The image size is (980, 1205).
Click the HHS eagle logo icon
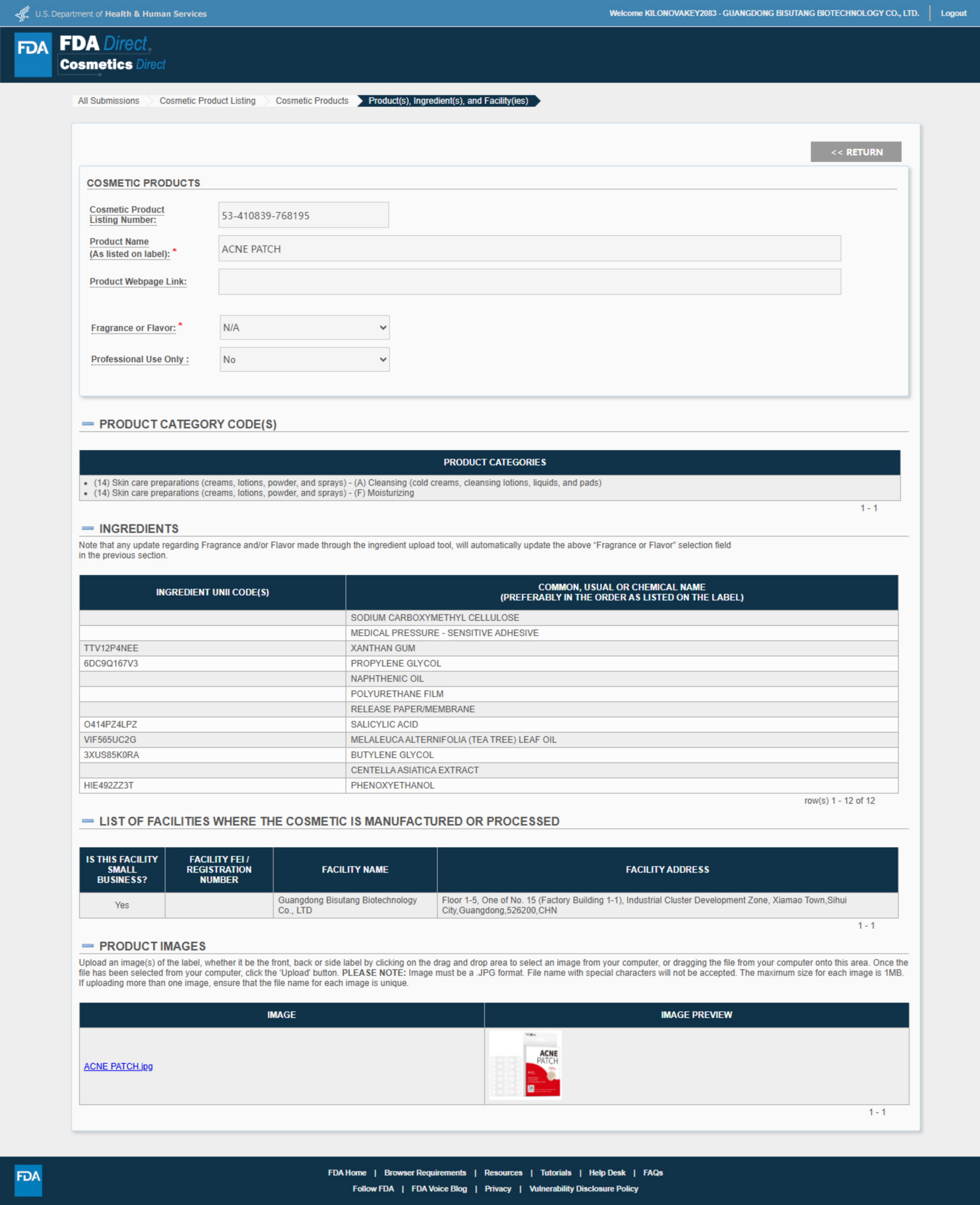coord(22,13)
